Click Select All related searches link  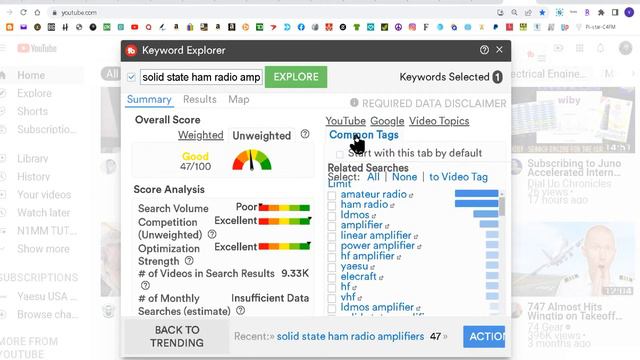[x=373, y=177]
